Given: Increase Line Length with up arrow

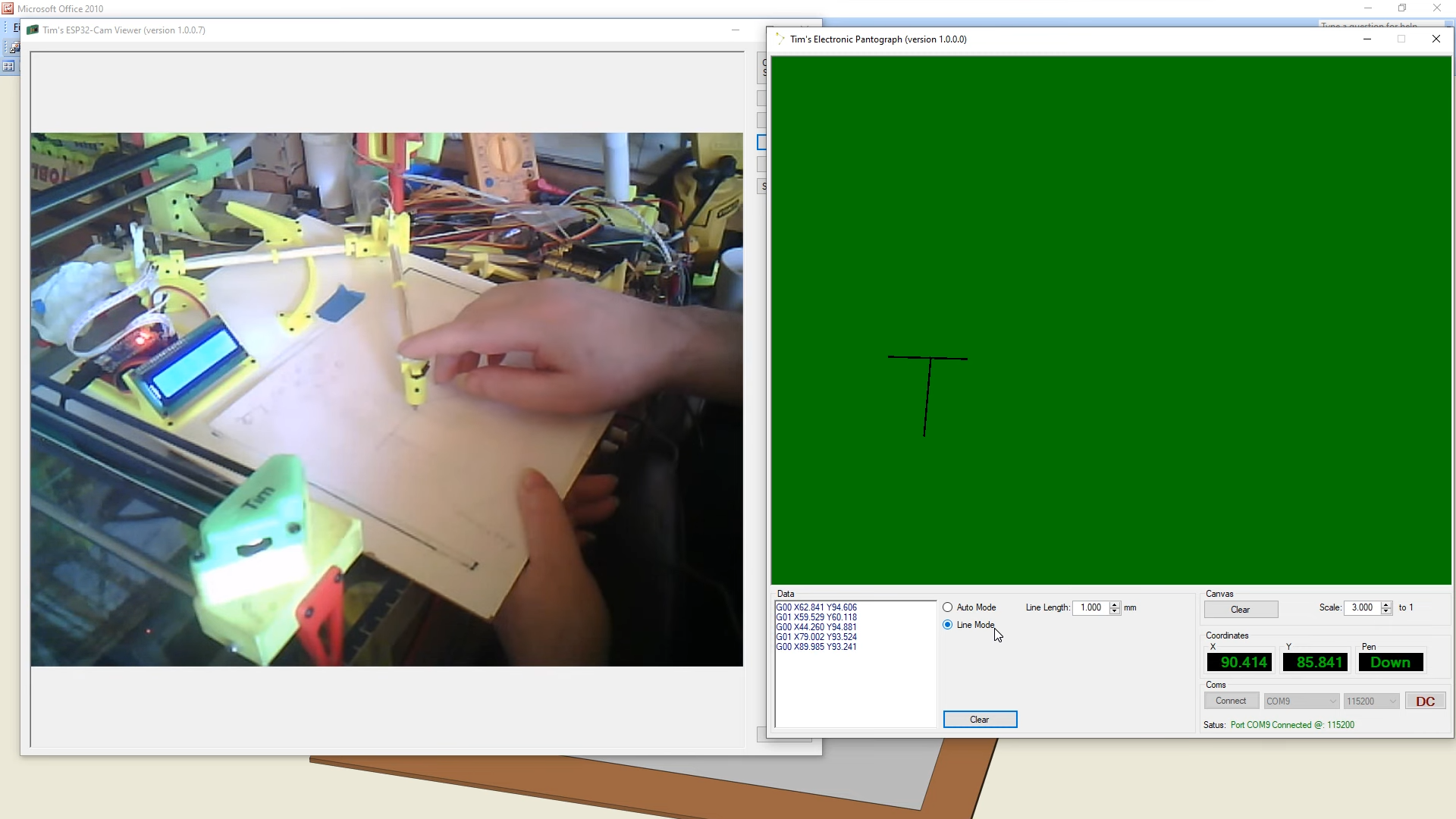Looking at the screenshot, I should tap(1115, 604).
